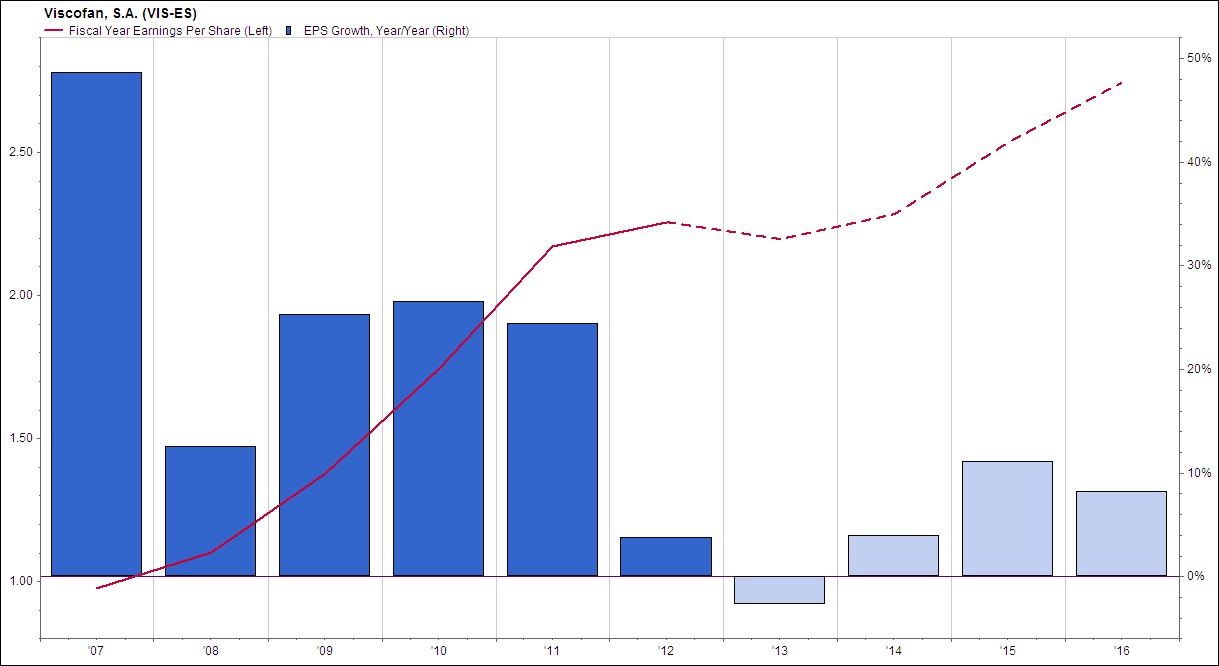
Task: Click the '08 x-axis label
Action: (210, 651)
